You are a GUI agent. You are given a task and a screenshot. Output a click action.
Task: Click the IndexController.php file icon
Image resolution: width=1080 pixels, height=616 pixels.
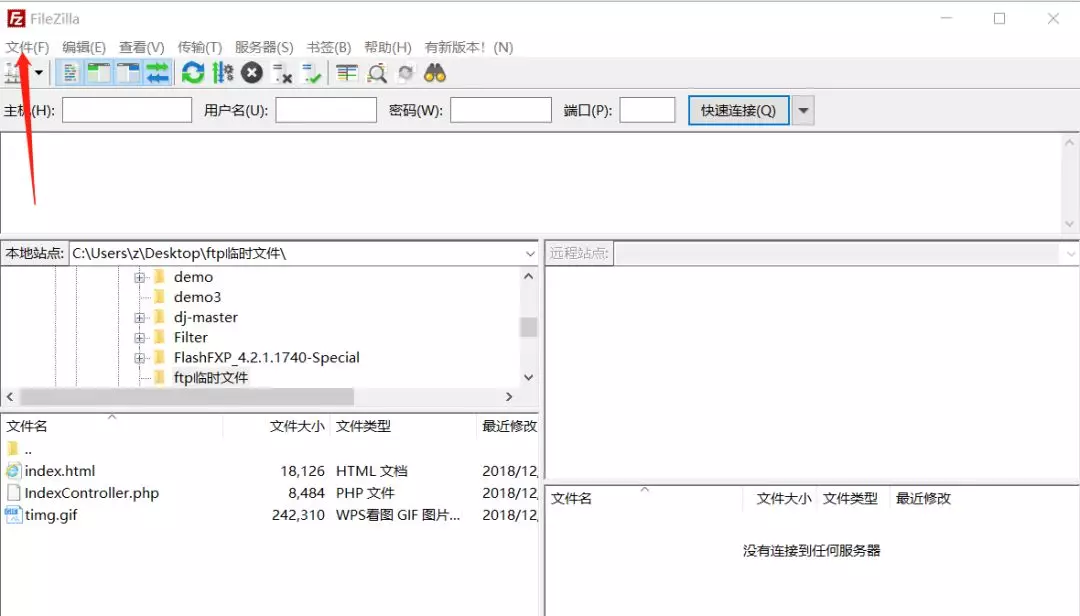pyautogui.click(x=13, y=493)
